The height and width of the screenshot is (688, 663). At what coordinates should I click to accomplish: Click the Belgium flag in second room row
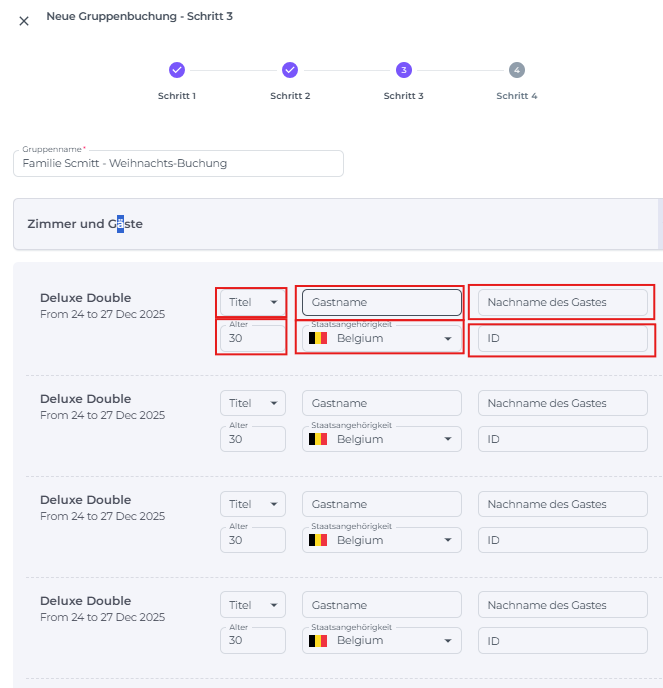[317, 439]
